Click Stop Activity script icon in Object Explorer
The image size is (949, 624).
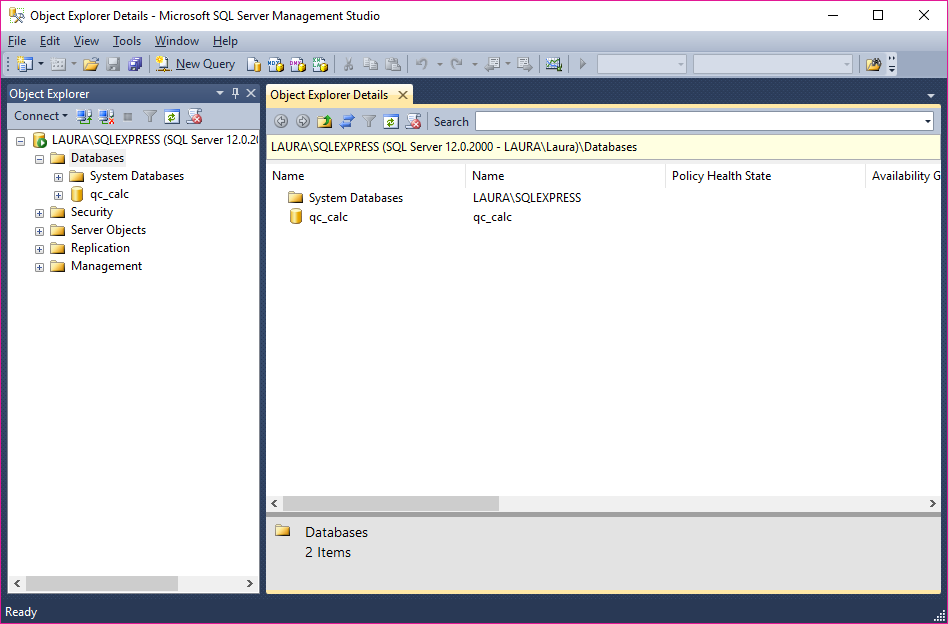194,116
